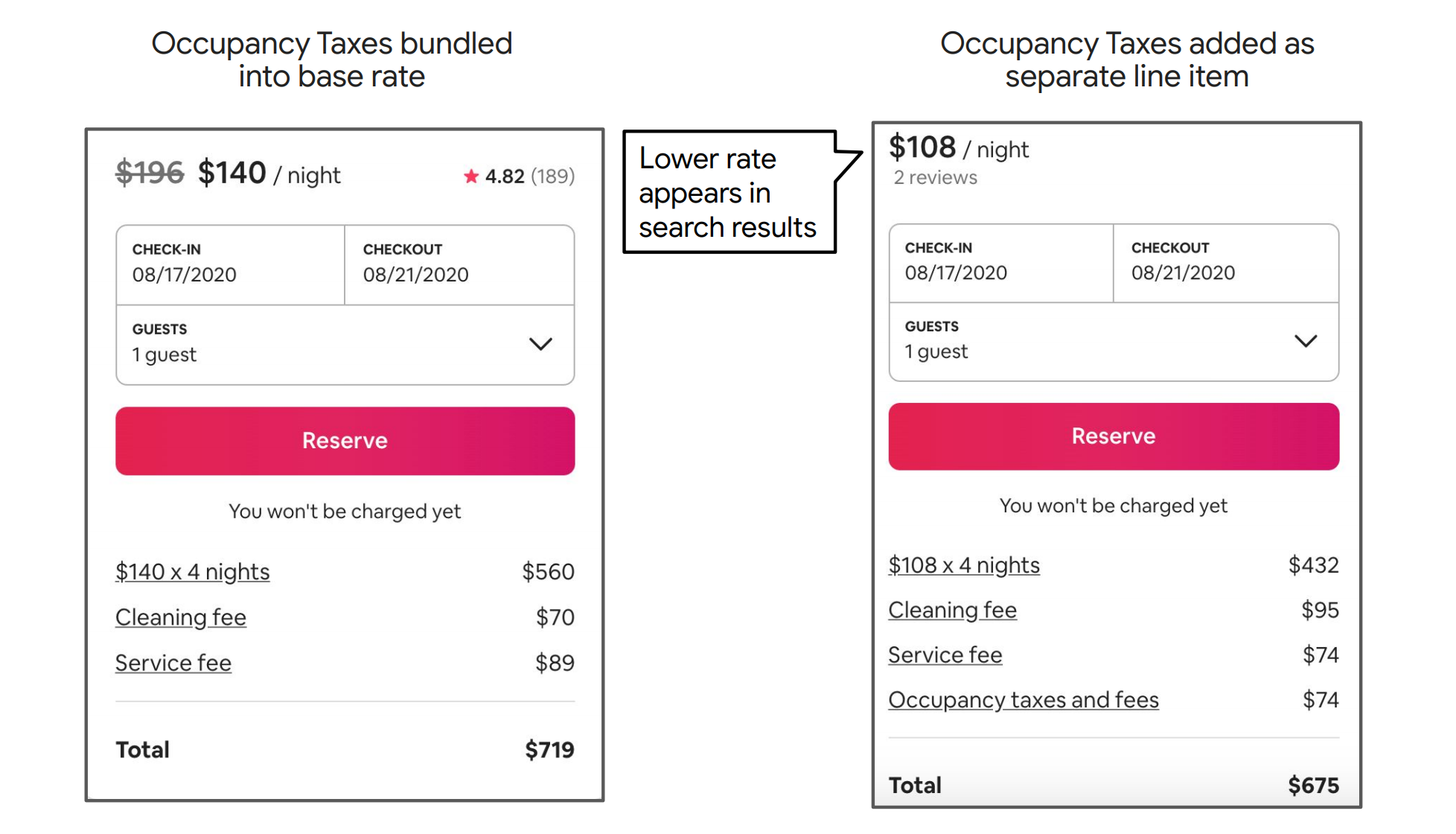Click the $108 x 4 nights link
The image size is (1456, 834).
(964, 565)
